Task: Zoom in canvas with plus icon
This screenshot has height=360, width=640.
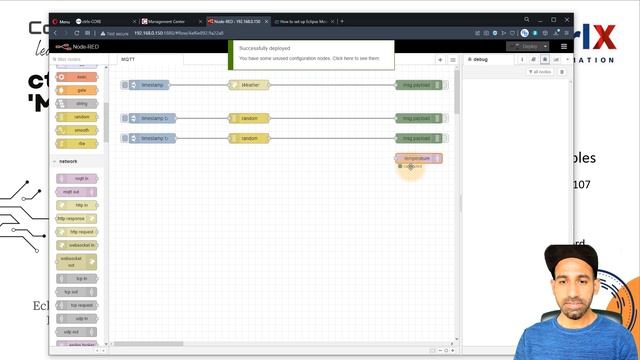Action: tap(452, 350)
